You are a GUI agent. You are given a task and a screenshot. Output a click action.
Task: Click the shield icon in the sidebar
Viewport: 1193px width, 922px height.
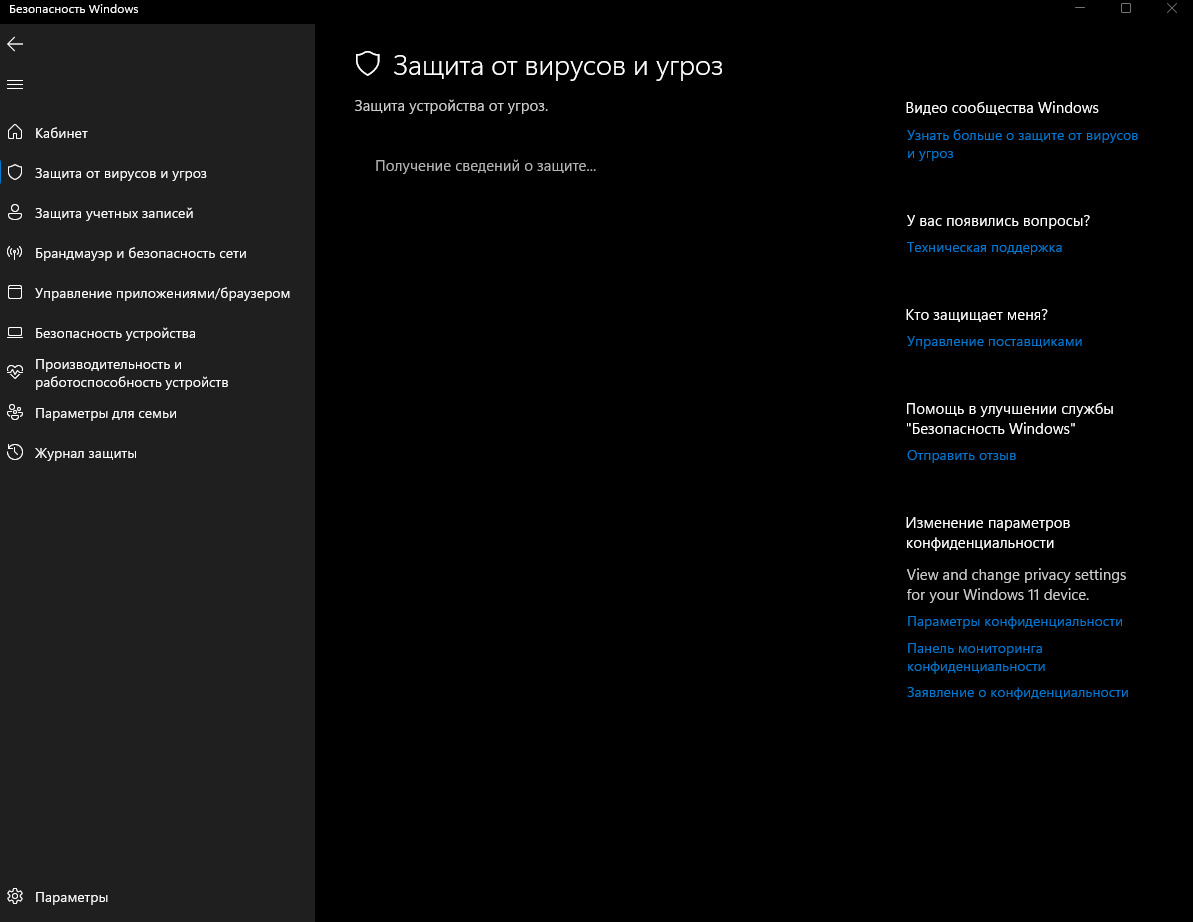(x=15, y=173)
